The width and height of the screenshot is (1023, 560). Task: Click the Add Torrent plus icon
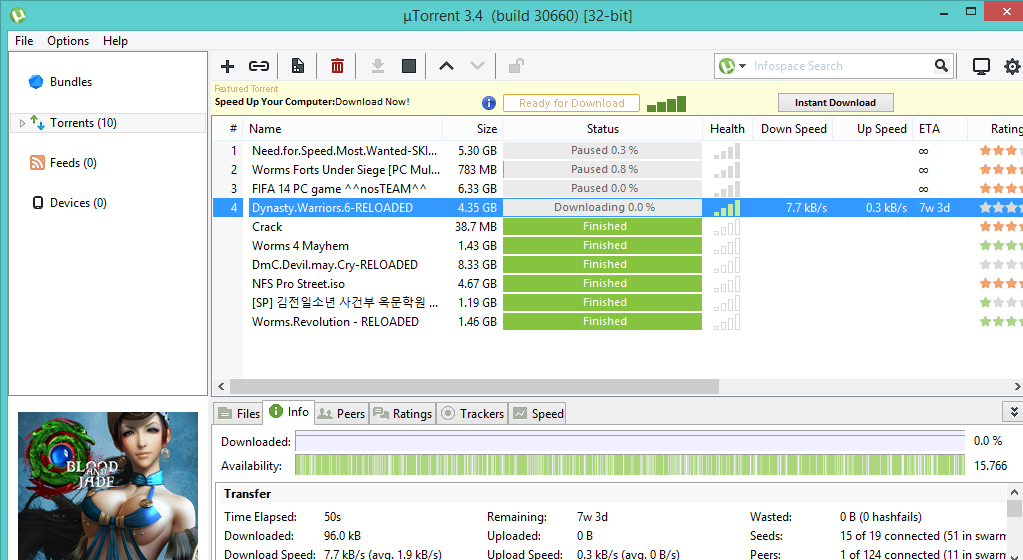[227, 66]
